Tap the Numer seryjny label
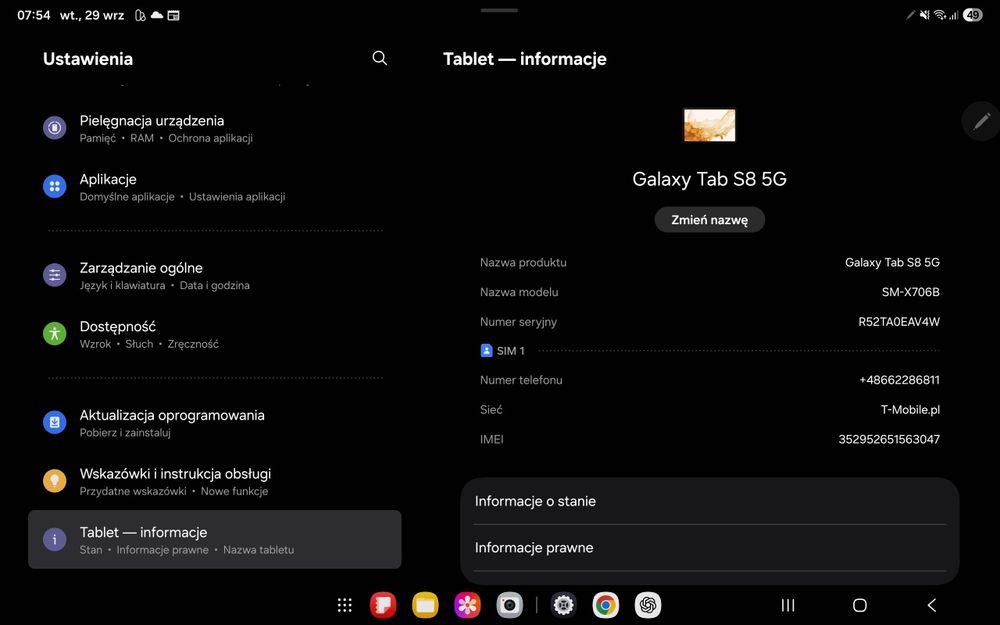Viewport: 1000px width, 625px height. click(x=518, y=322)
